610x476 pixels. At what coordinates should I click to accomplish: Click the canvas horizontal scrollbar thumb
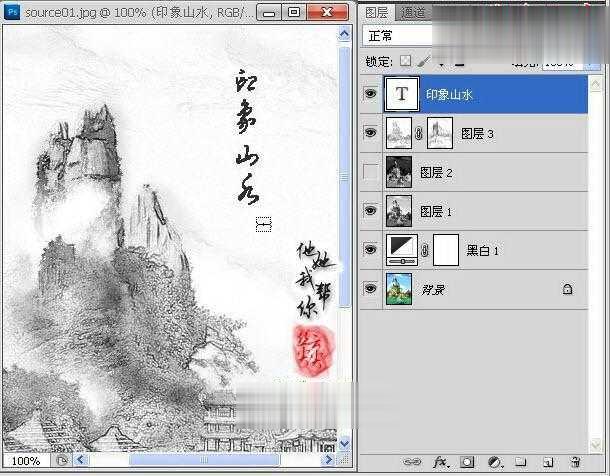(204, 460)
